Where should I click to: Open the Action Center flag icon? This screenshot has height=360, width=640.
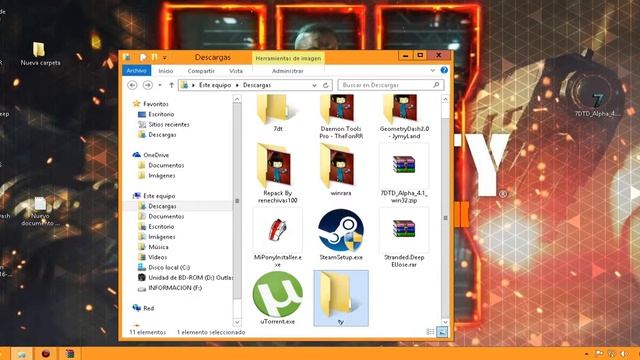tap(599, 353)
